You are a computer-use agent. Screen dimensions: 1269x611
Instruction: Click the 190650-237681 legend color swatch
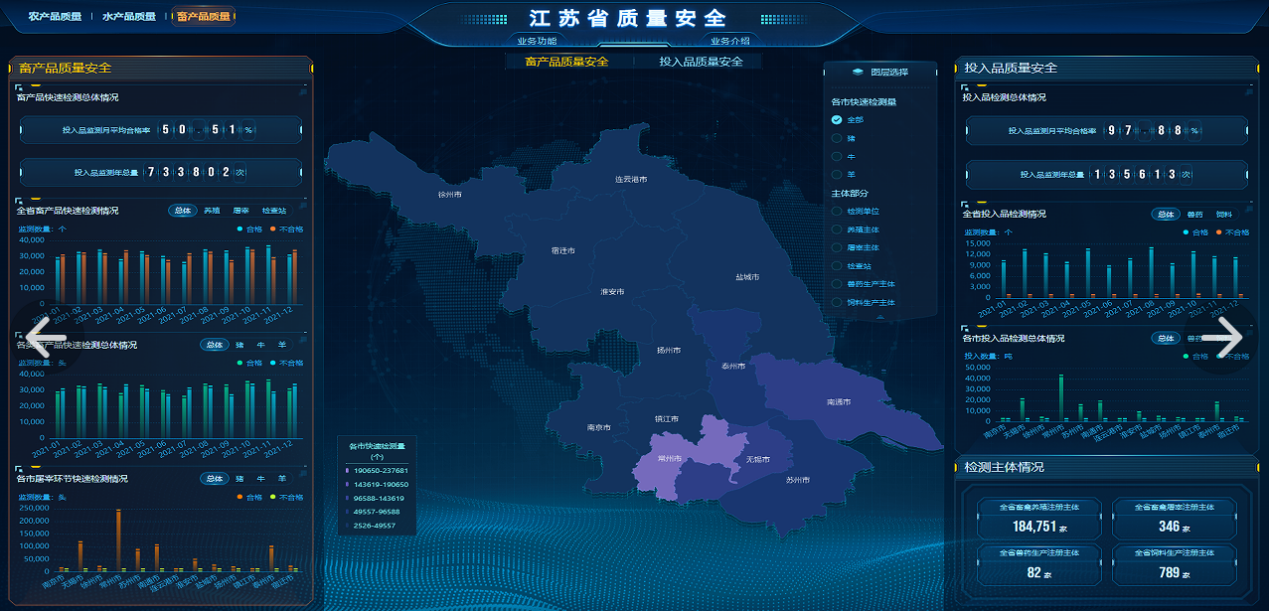click(347, 470)
